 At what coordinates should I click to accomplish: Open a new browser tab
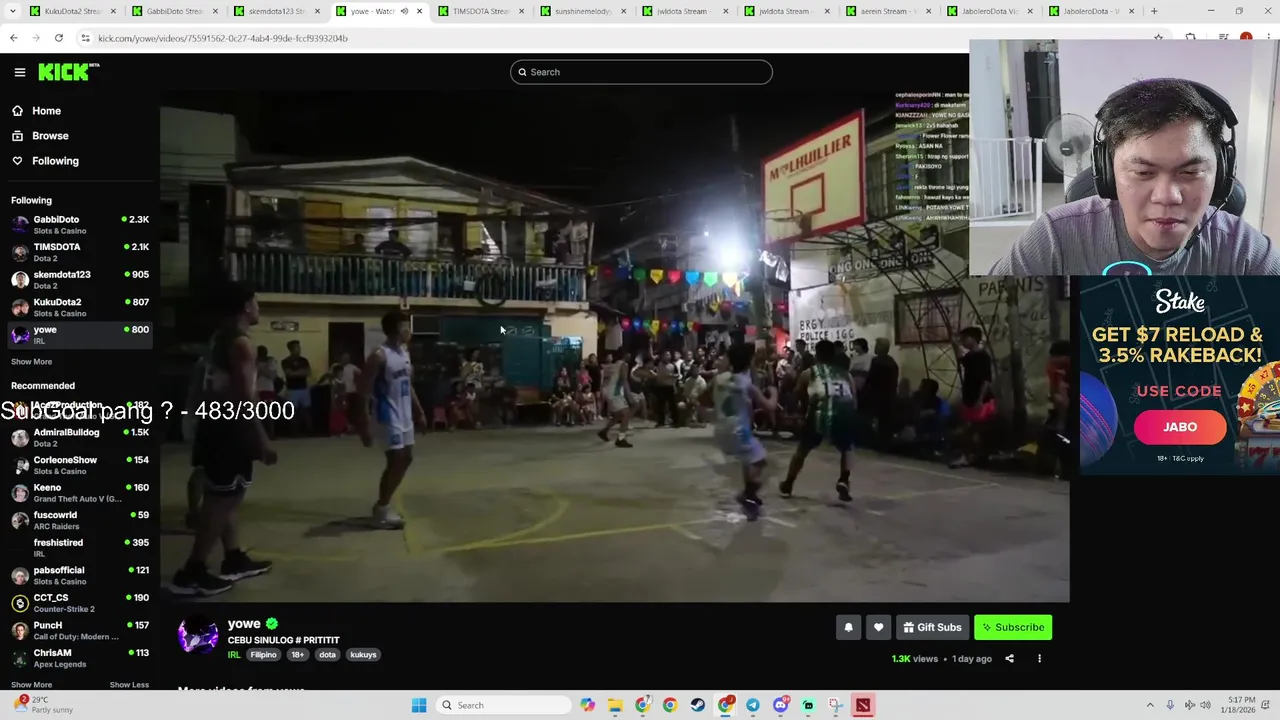(x=1154, y=11)
